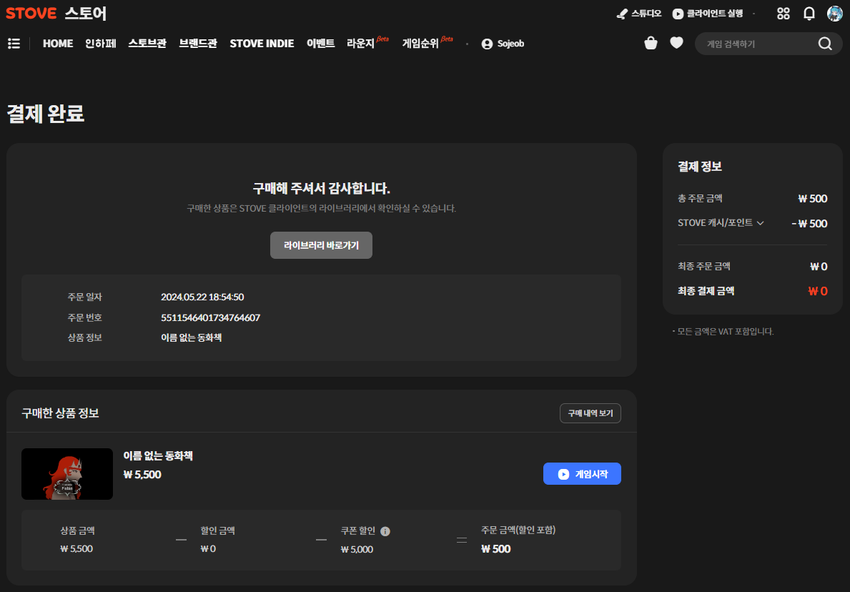Screen dimensions: 850x592
Task: Click the 결제 완료 page heading
Action: [x=46, y=113]
